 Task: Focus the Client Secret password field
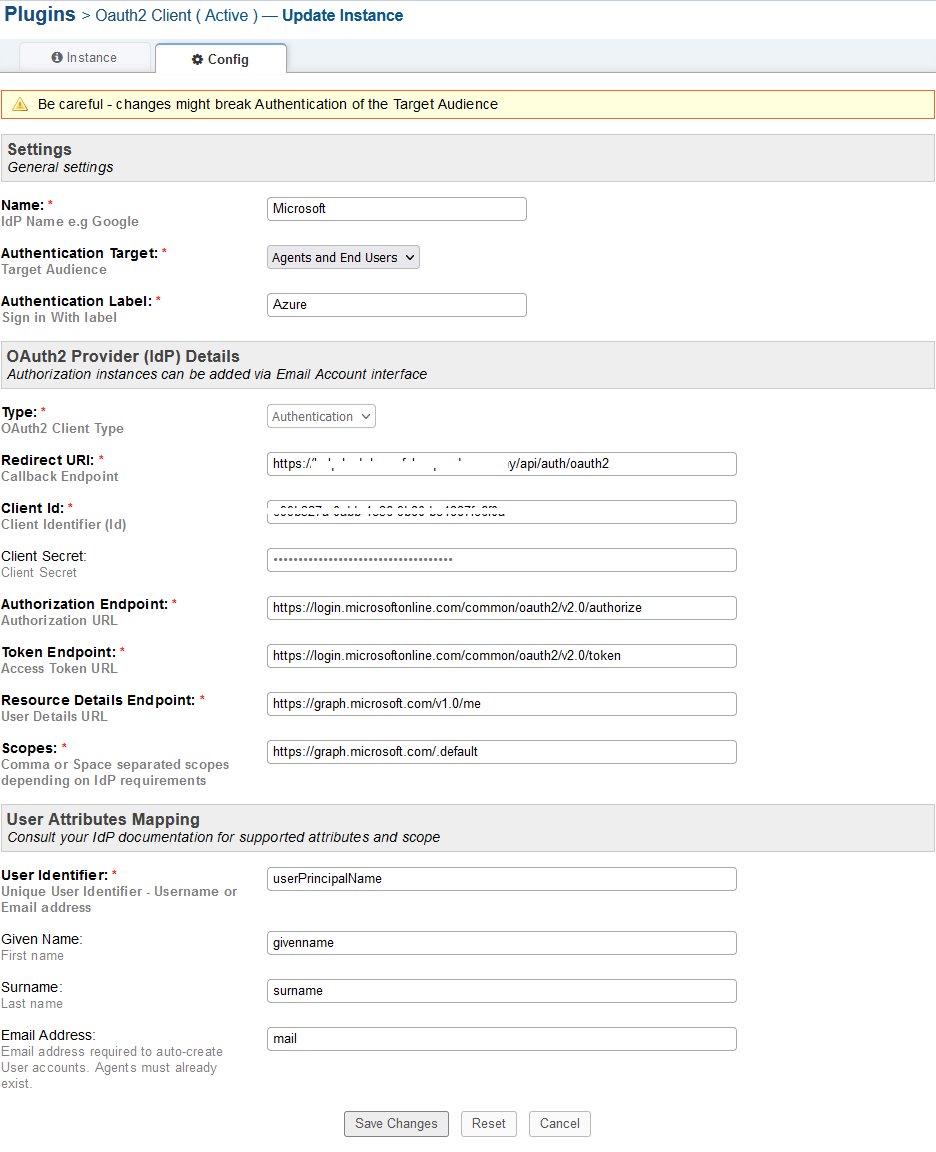tap(501, 560)
